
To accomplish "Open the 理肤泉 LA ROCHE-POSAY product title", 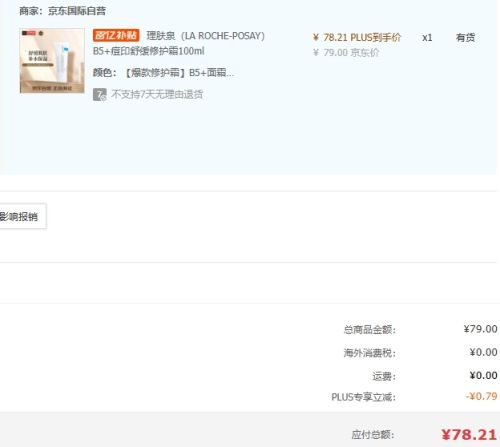I will pos(206,36).
